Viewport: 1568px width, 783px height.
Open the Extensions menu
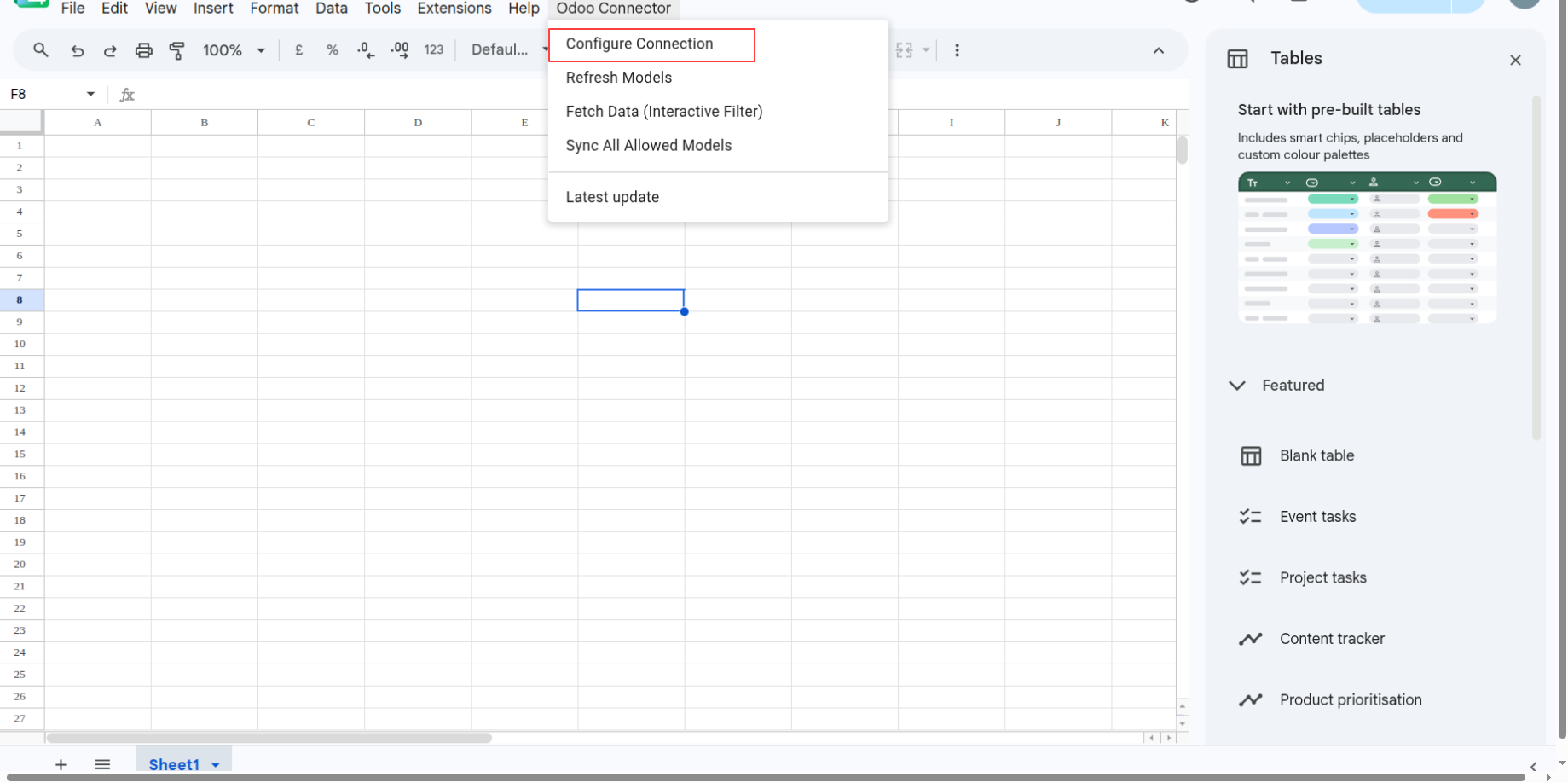[454, 9]
